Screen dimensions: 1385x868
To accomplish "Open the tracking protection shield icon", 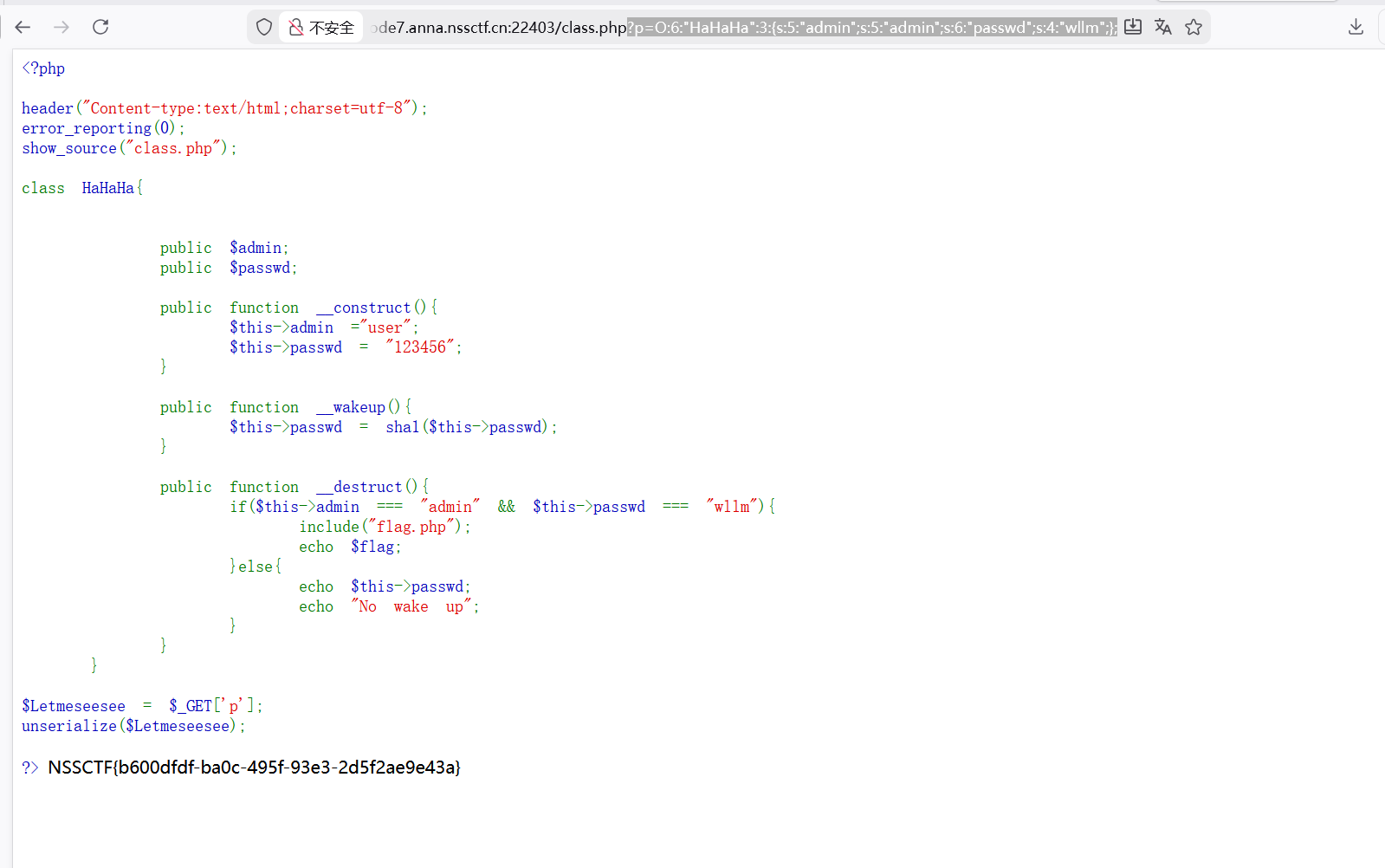I will coord(264,28).
